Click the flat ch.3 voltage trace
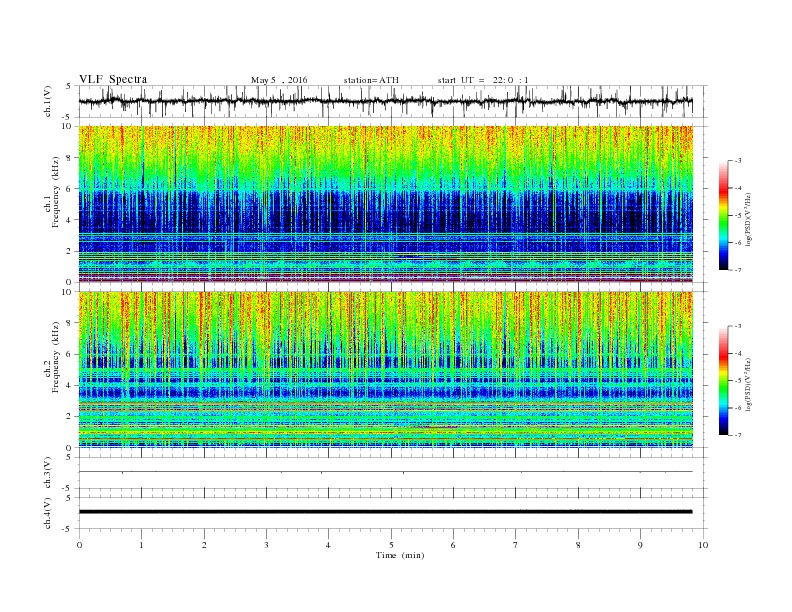The image size is (792, 612). tap(386, 472)
